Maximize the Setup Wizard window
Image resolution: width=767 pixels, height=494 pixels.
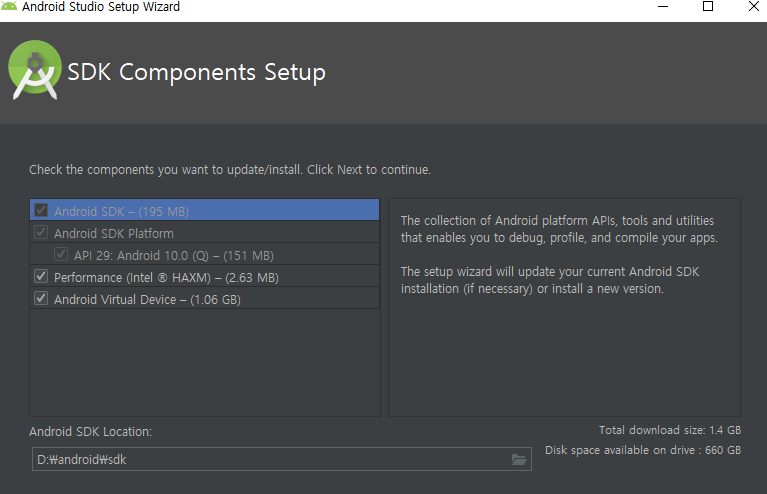coord(708,6)
